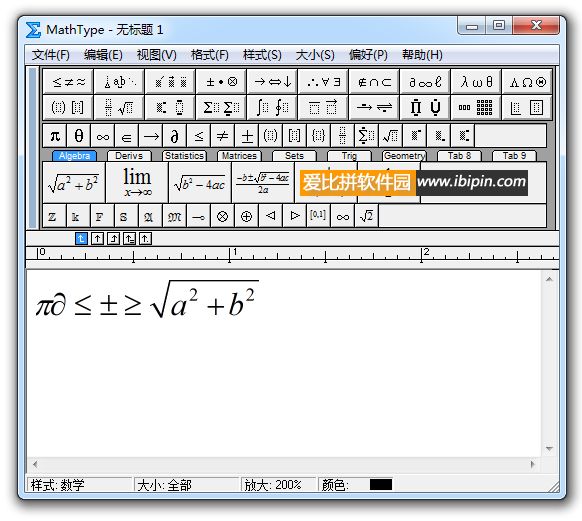Insert the theta symbol
582x521 pixels.
point(79,136)
